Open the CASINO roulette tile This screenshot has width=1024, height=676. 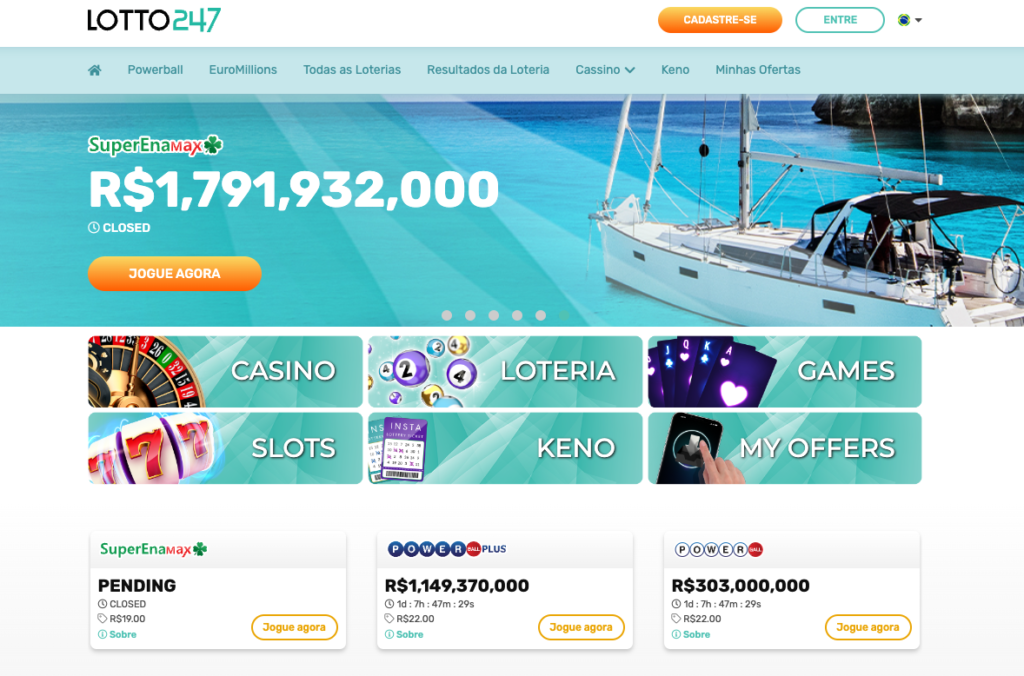(x=225, y=372)
